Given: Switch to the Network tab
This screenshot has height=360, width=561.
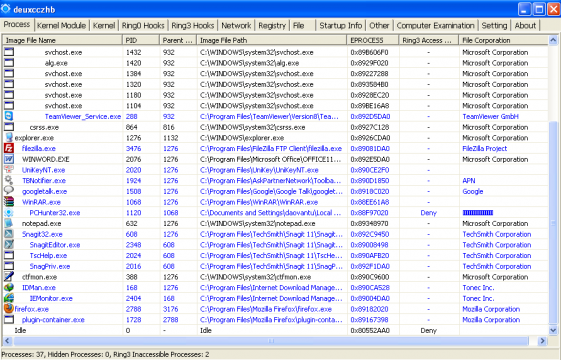Looking at the screenshot, I should 236,26.
